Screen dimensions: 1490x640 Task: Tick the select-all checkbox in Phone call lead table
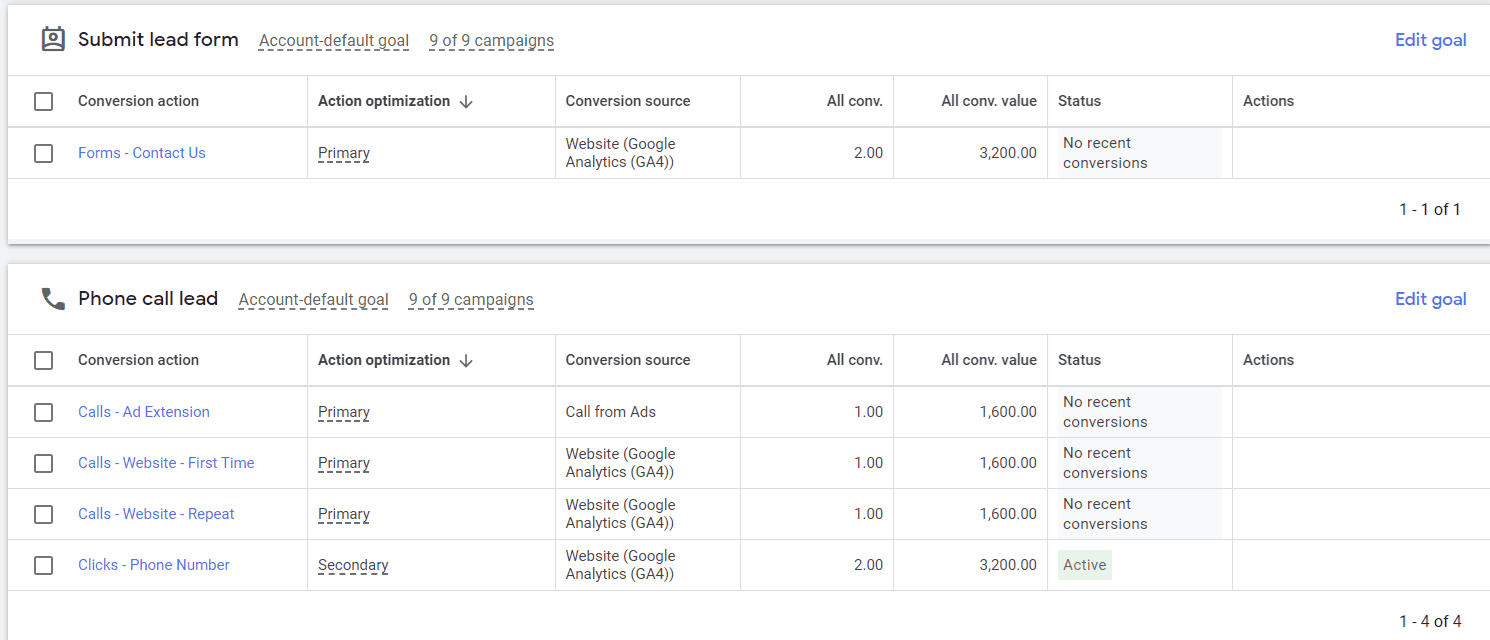coord(43,360)
